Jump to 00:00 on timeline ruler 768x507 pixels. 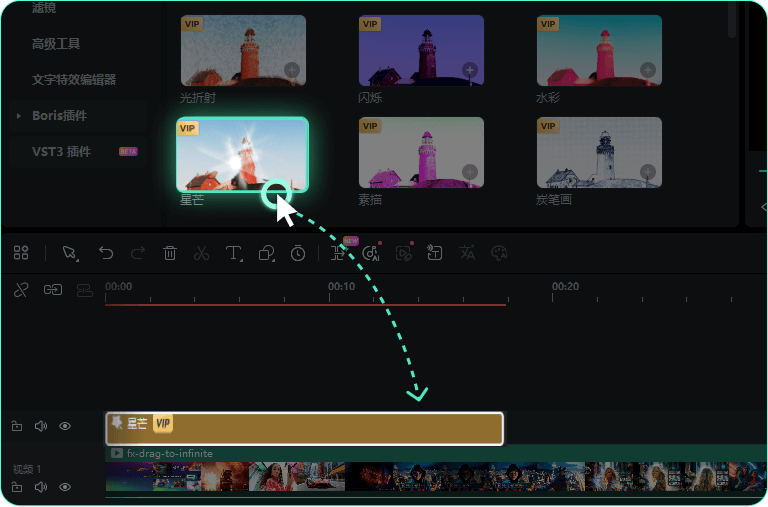pyautogui.click(x=119, y=287)
